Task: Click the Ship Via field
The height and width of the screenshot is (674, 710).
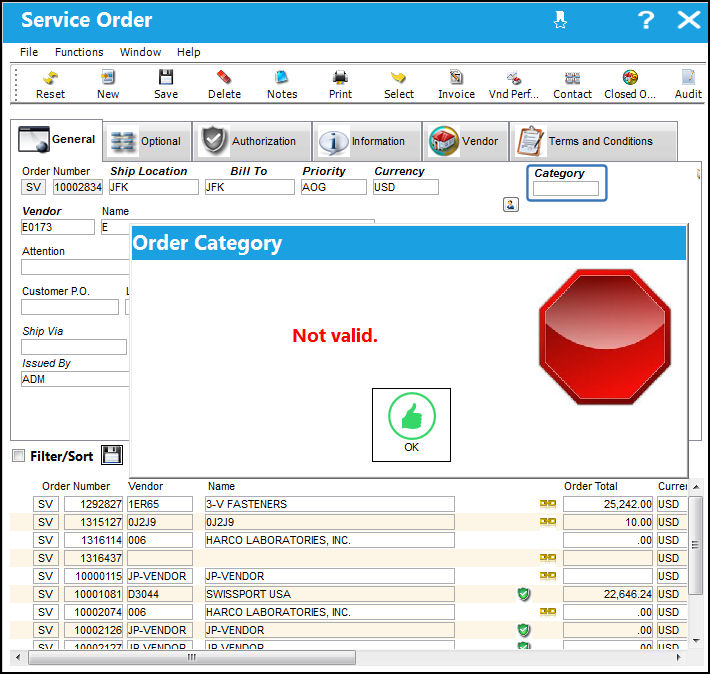Action: point(74,347)
